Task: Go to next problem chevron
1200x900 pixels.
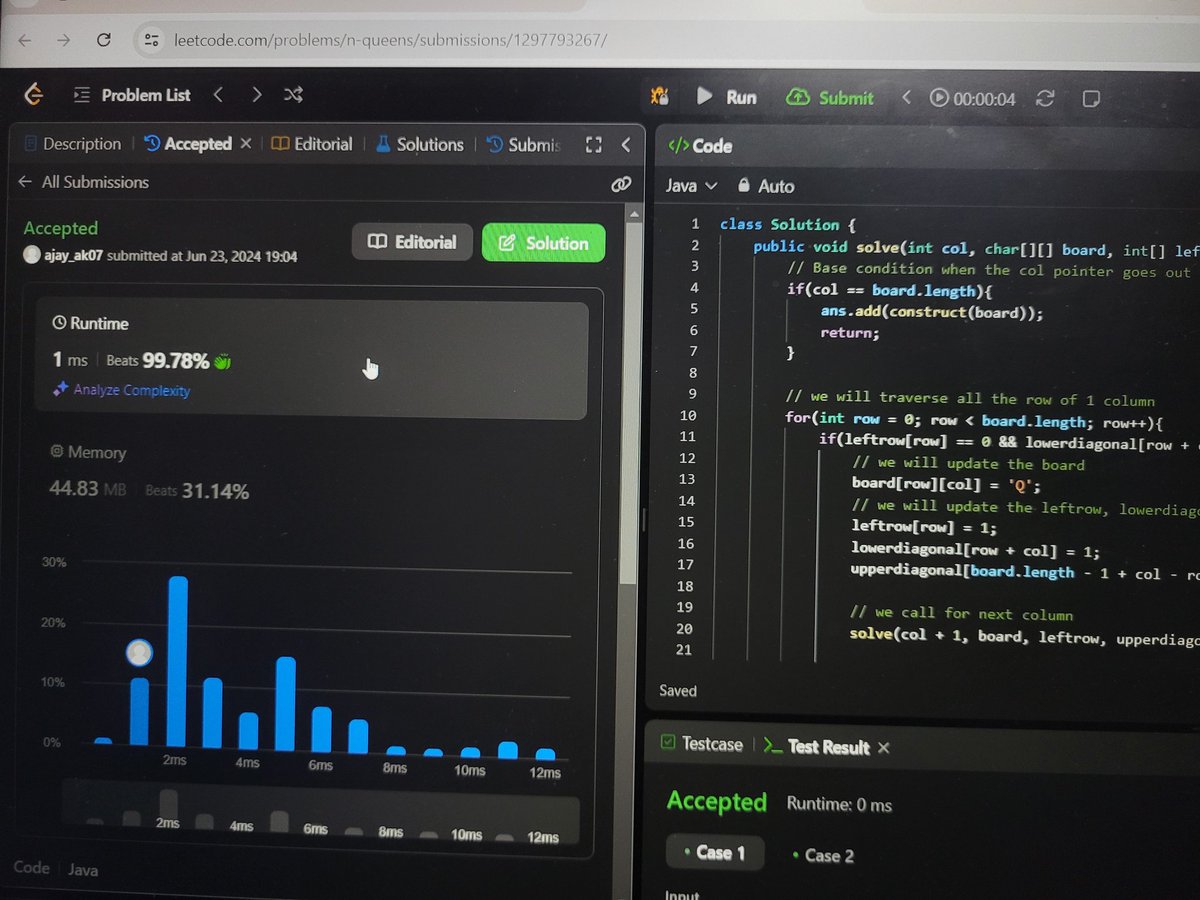Action: 257,95
